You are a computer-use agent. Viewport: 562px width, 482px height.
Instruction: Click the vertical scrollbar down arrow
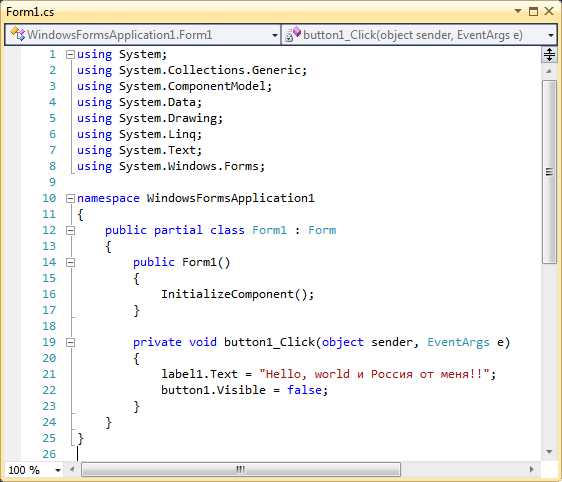pyautogui.click(x=549, y=452)
